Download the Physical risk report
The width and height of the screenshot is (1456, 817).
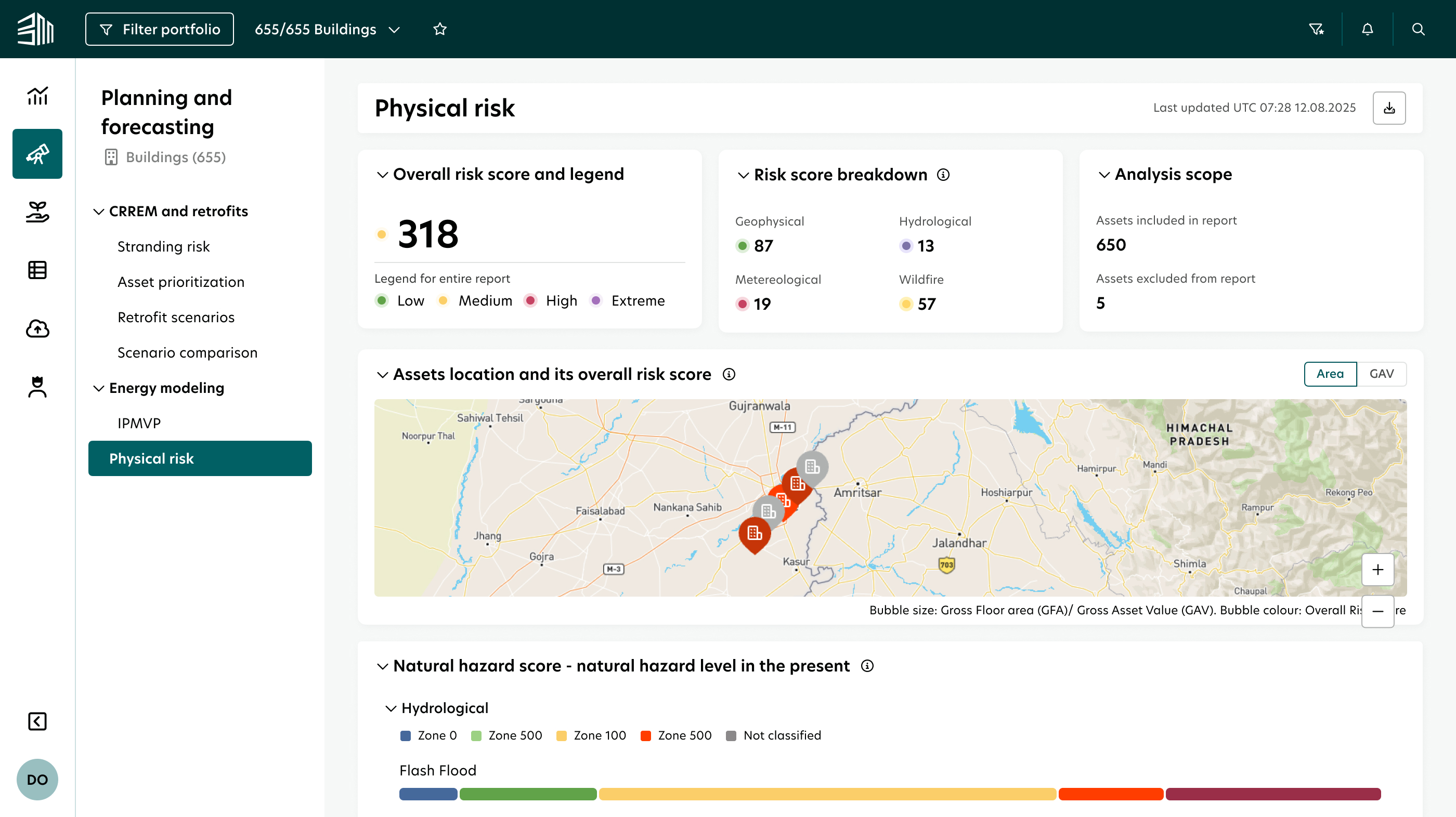click(x=1389, y=108)
